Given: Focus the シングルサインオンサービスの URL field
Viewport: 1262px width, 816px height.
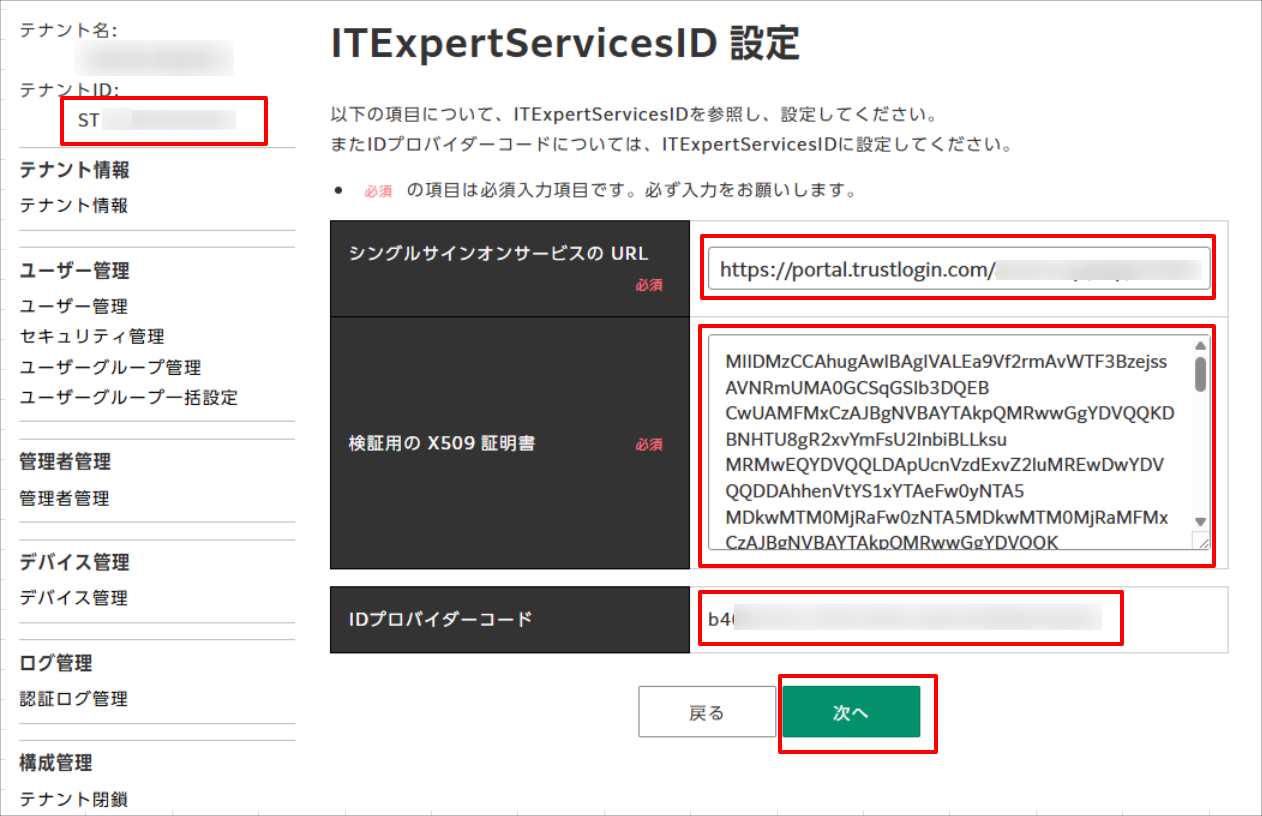Looking at the screenshot, I should tap(958, 269).
